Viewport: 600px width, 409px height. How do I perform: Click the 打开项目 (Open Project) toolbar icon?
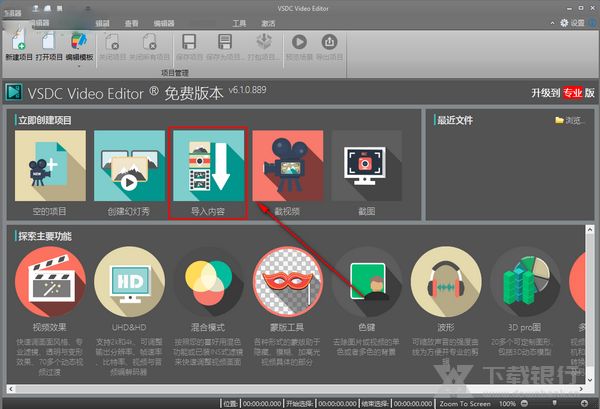(x=49, y=44)
